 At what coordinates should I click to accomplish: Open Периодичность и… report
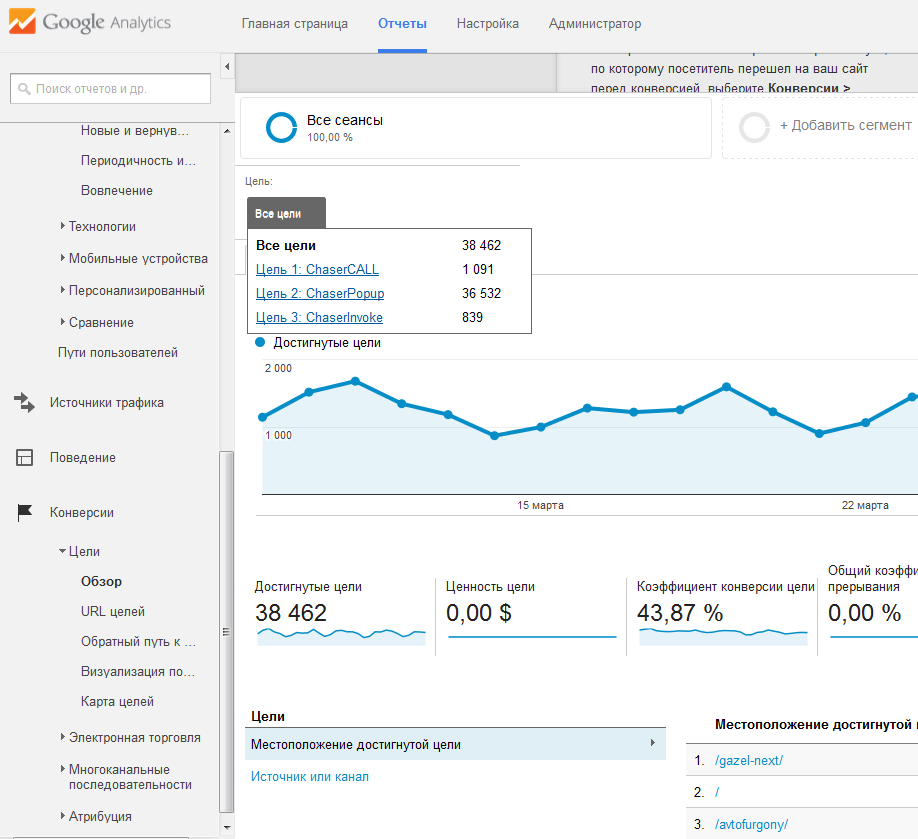(x=139, y=160)
